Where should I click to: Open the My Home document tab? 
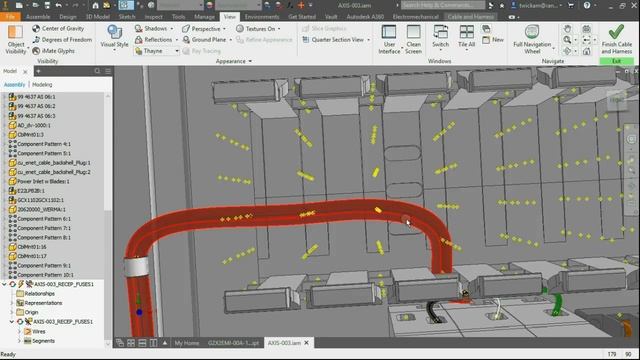coord(187,343)
